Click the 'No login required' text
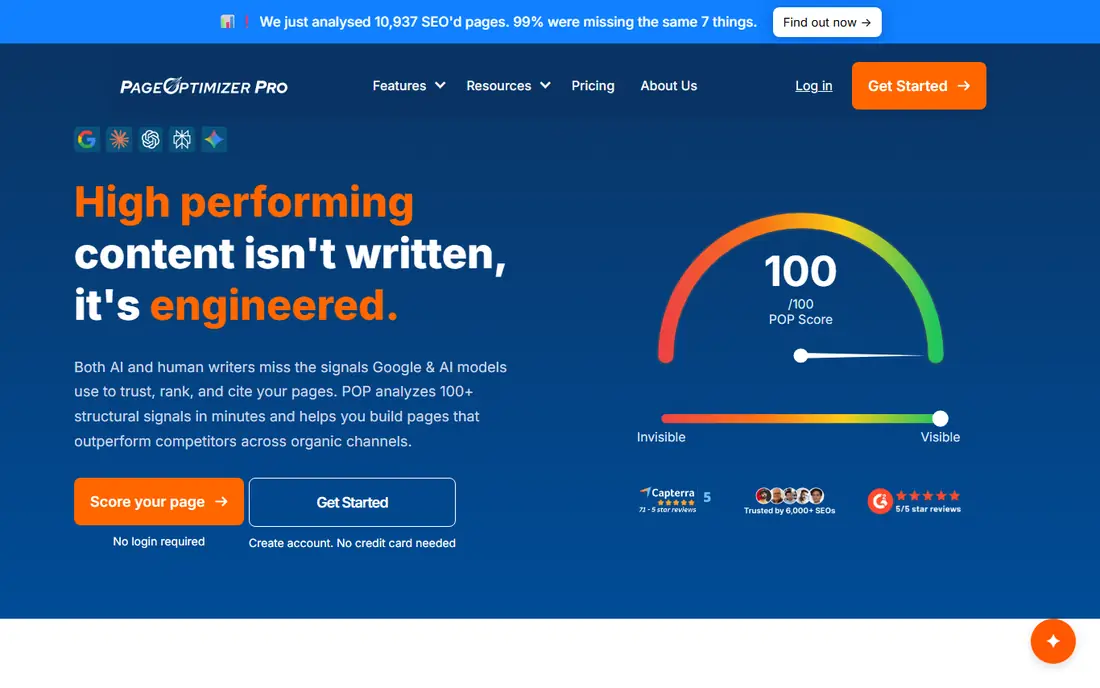 [159, 541]
